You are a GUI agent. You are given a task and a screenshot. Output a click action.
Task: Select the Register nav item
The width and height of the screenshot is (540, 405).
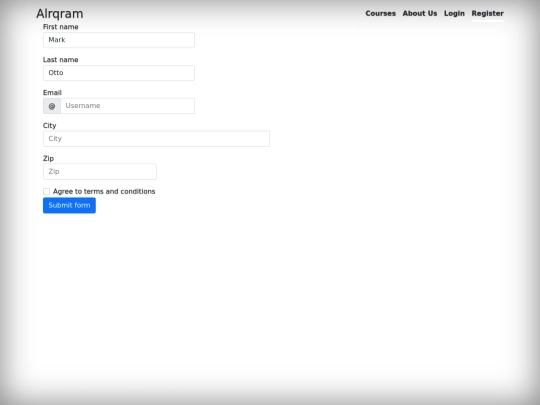(x=488, y=13)
